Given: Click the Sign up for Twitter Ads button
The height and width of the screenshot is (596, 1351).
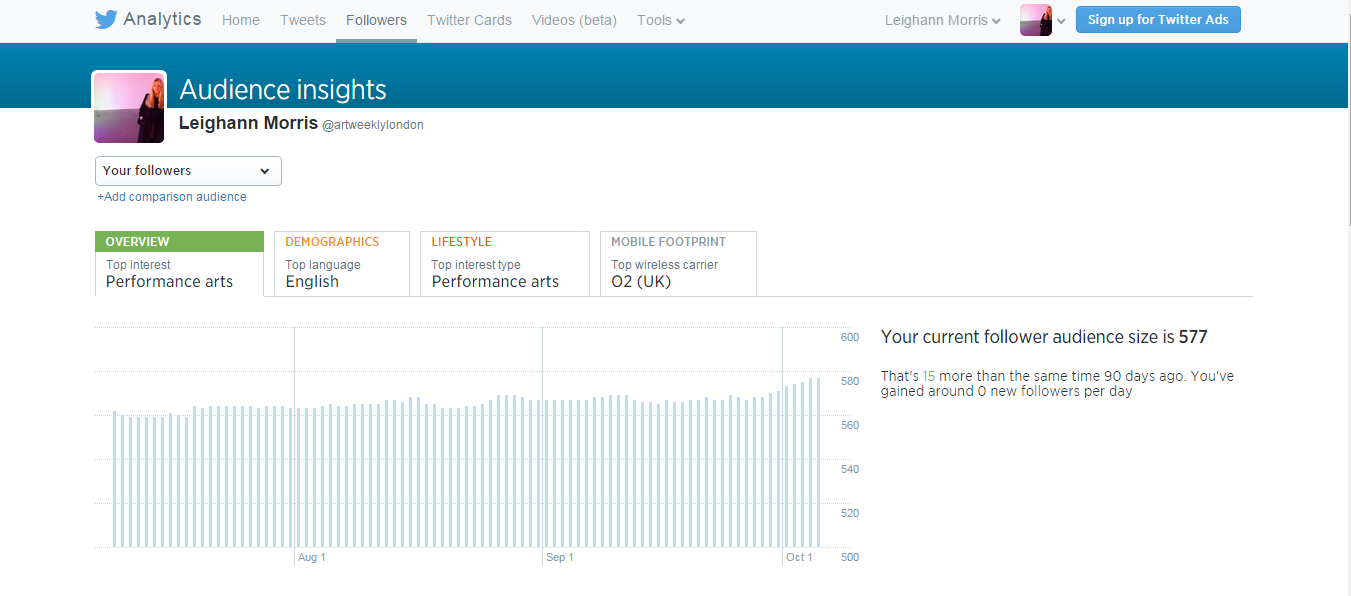Looking at the screenshot, I should pyautogui.click(x=1158, y=20).
